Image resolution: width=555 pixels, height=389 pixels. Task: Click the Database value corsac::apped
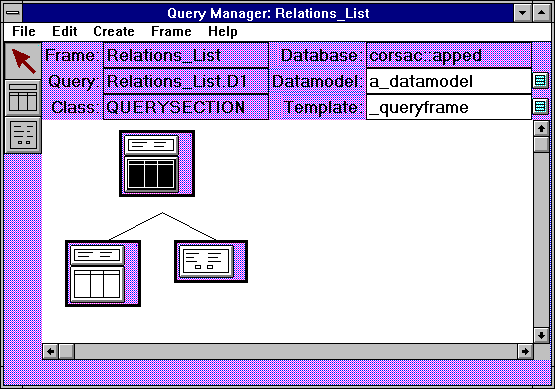click(x=449, y=55)
